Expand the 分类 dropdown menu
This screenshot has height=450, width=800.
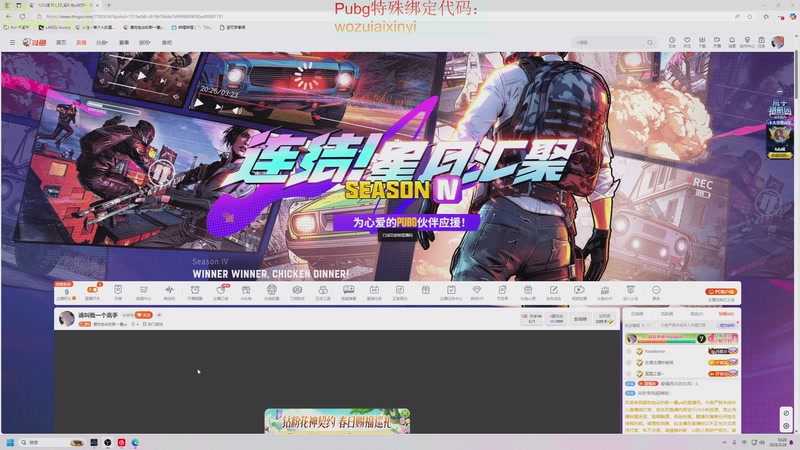coord(102,42)
